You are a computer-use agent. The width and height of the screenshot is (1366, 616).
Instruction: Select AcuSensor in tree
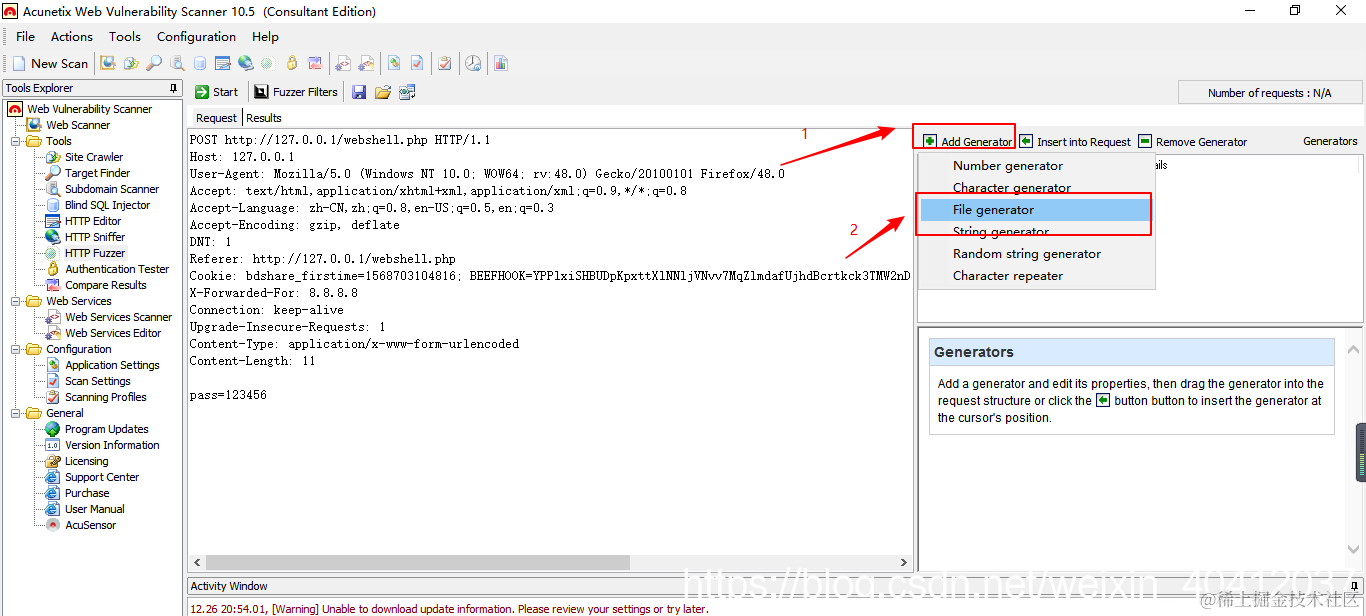click(x=91, y=525)
